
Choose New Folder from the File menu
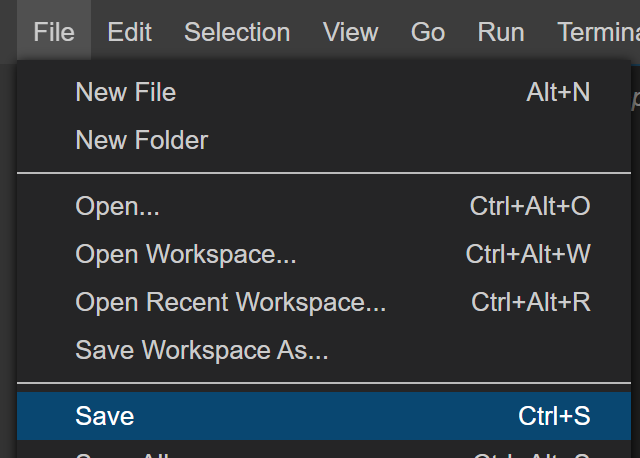coord(324,140)
